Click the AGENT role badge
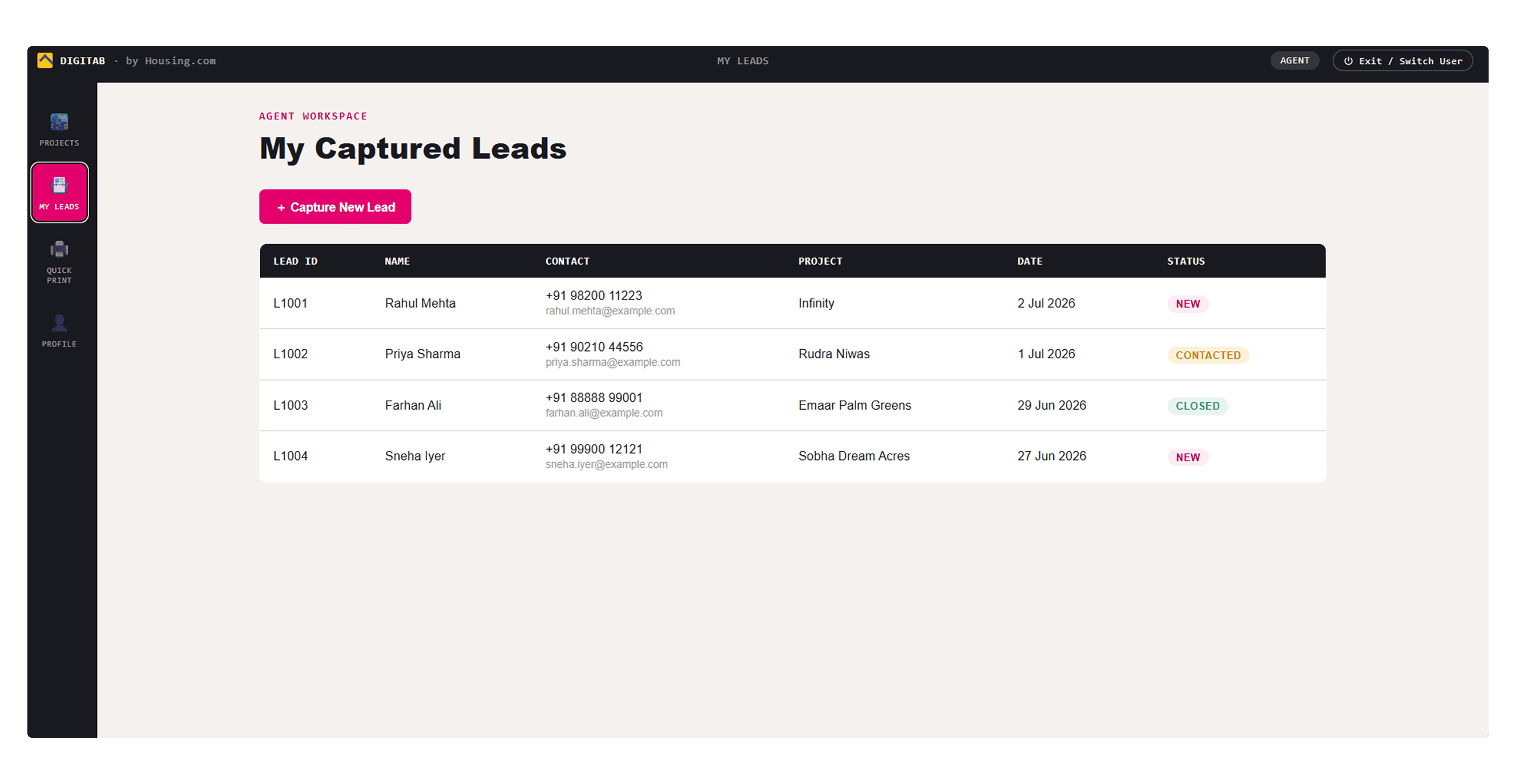1516x784 pixels. [x=1294, y=60]
